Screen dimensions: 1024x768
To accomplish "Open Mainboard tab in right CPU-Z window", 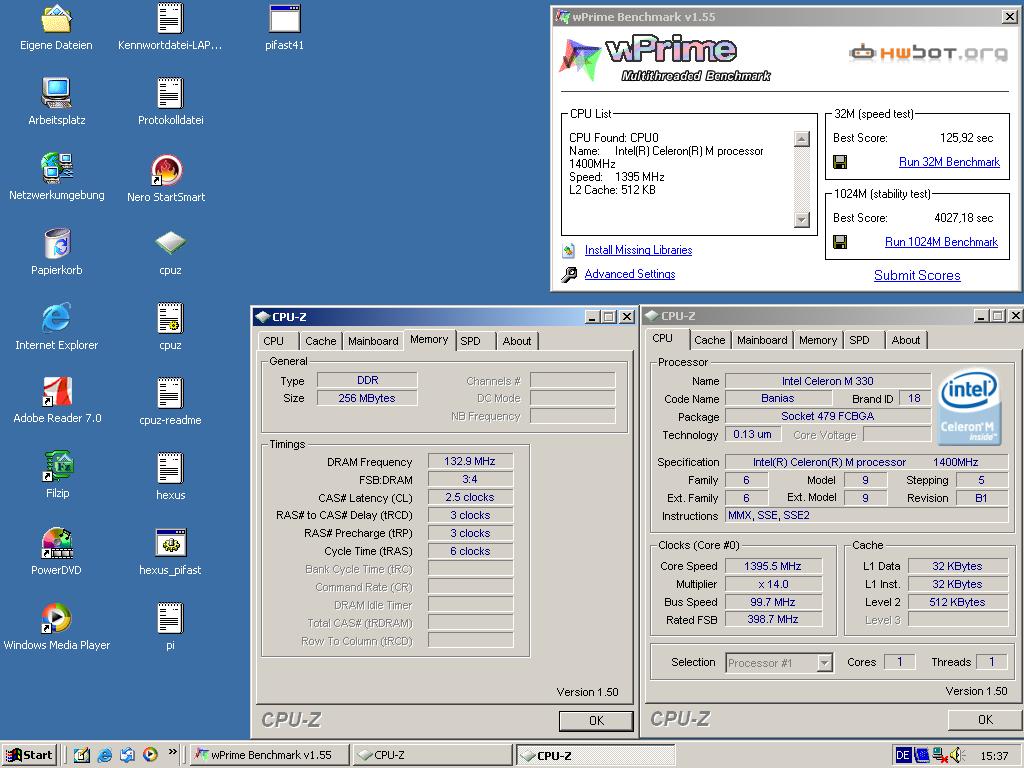I will click(x=762, y=340).
